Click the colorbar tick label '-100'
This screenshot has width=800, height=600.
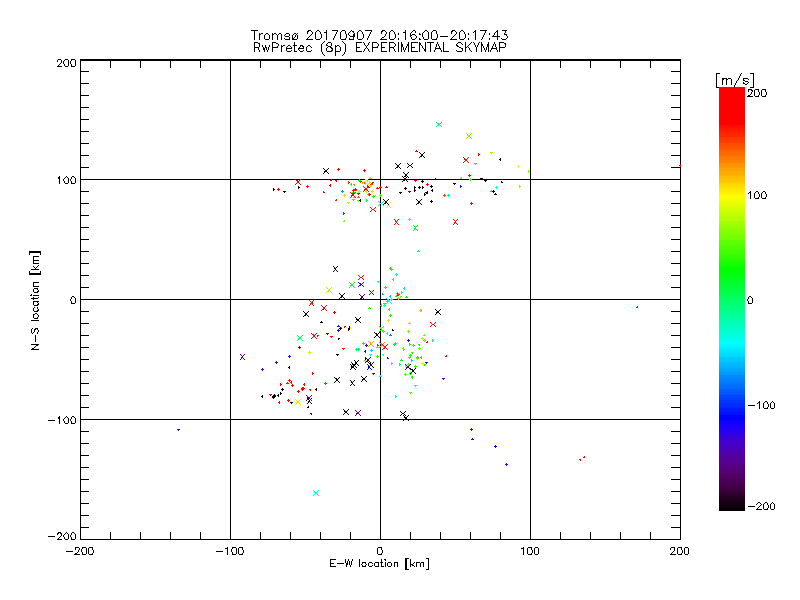point(762,406)
